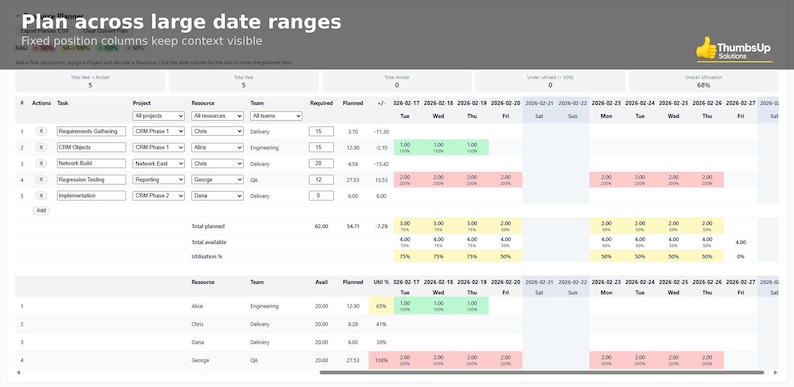Open the Alice resource dropdown

click(x=217, y=147)
